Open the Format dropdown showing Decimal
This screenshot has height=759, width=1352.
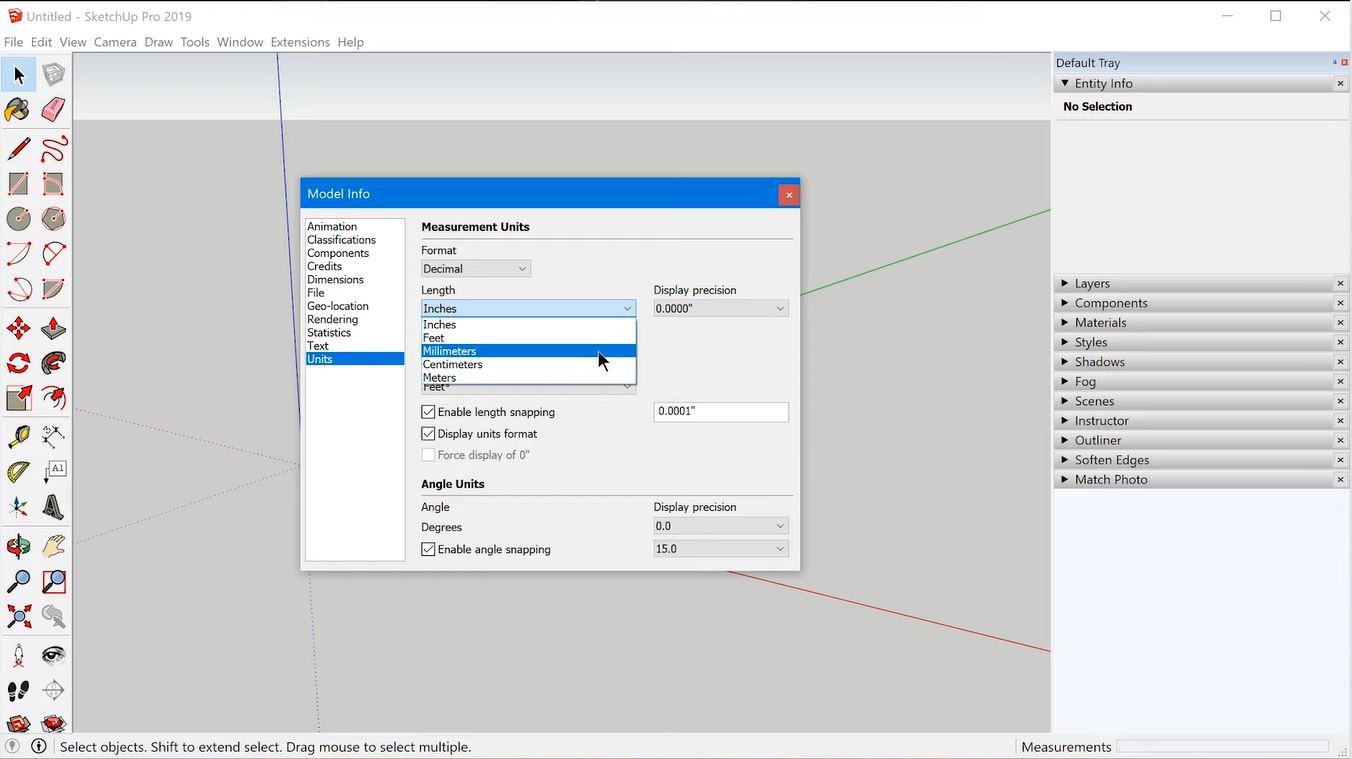pyautogui.click(x=475, y=268)
